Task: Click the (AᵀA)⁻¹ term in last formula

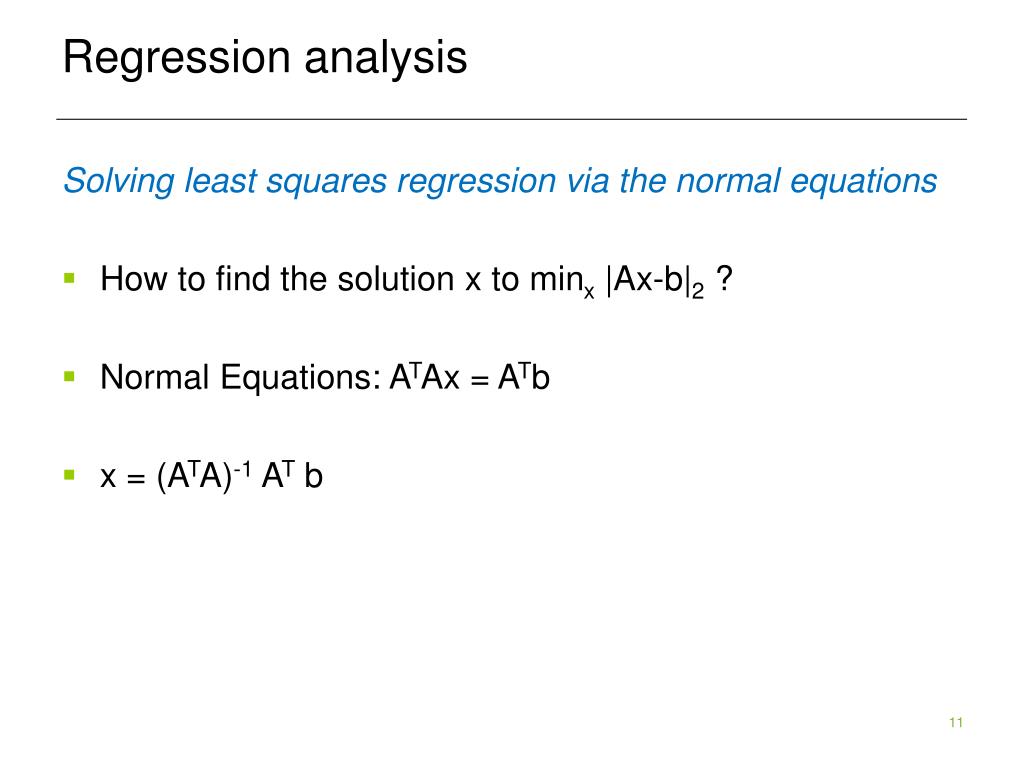Action: pos(204,475)
